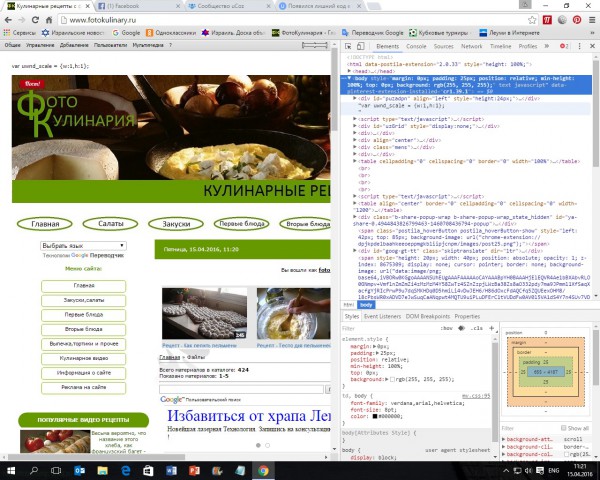Click the red Postila extension icon
The image size is (600, 480).
click(x=547, y=20)
